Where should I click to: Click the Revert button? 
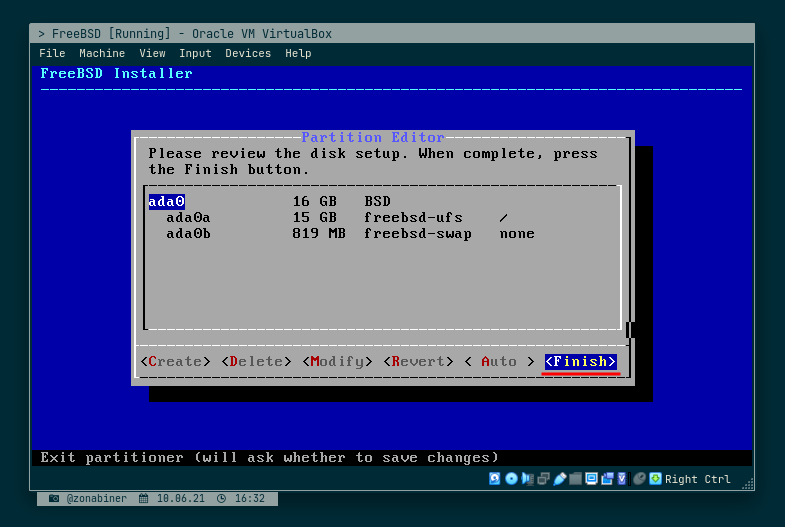[419, 361]
